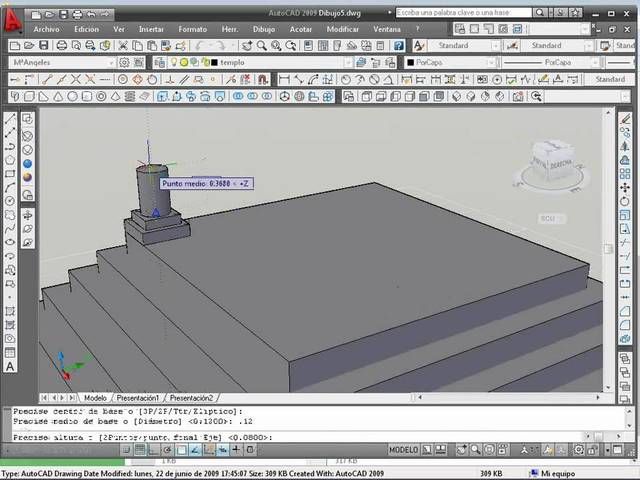Toggle layer on/off lightbulb for templo
Image resolution: width=640 pixels, height=480 pixels.
click(174, 62)
